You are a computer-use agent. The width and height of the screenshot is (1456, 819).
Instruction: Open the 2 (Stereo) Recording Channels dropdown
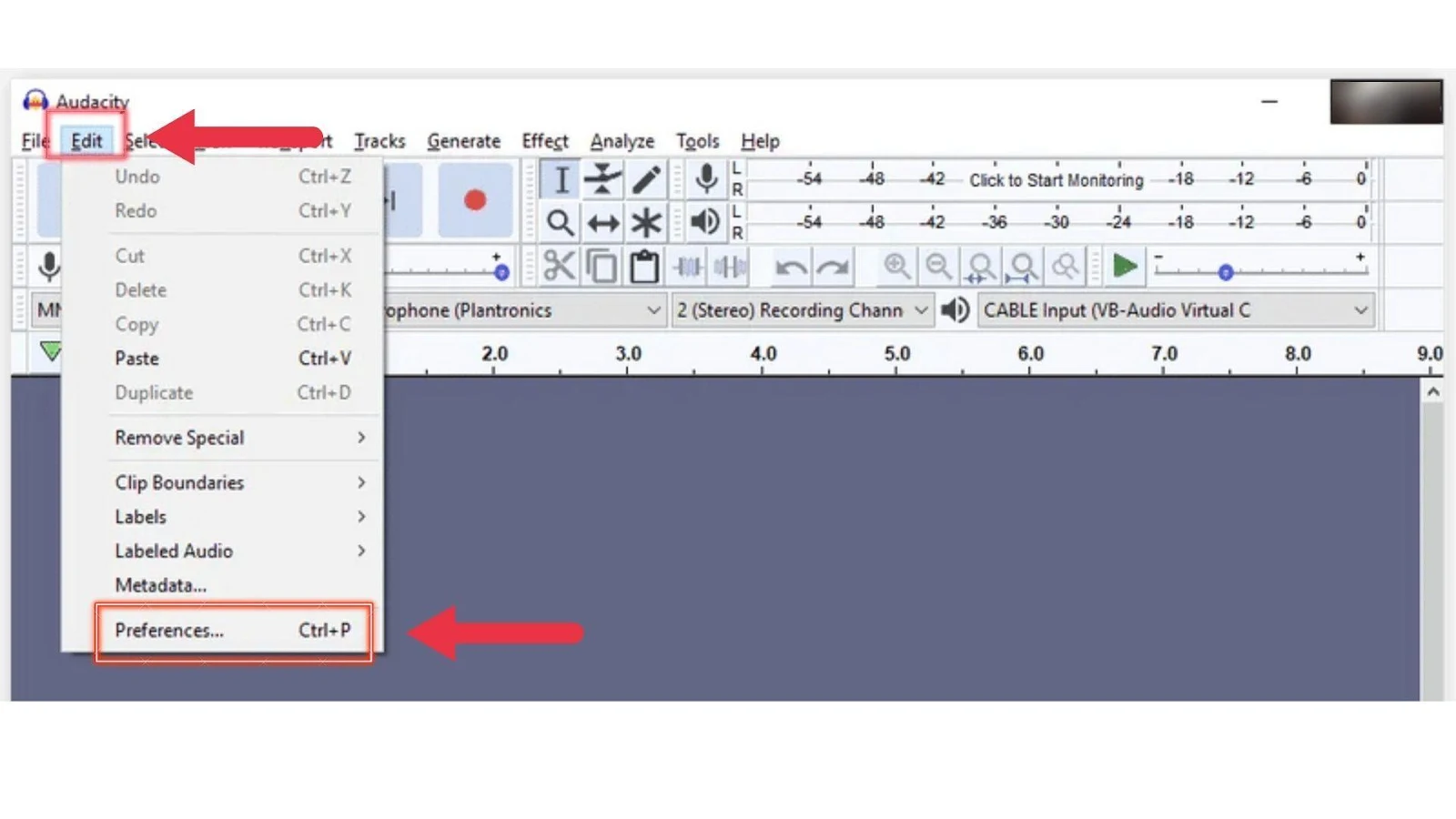pyautogui.click(x=803, y=310)
